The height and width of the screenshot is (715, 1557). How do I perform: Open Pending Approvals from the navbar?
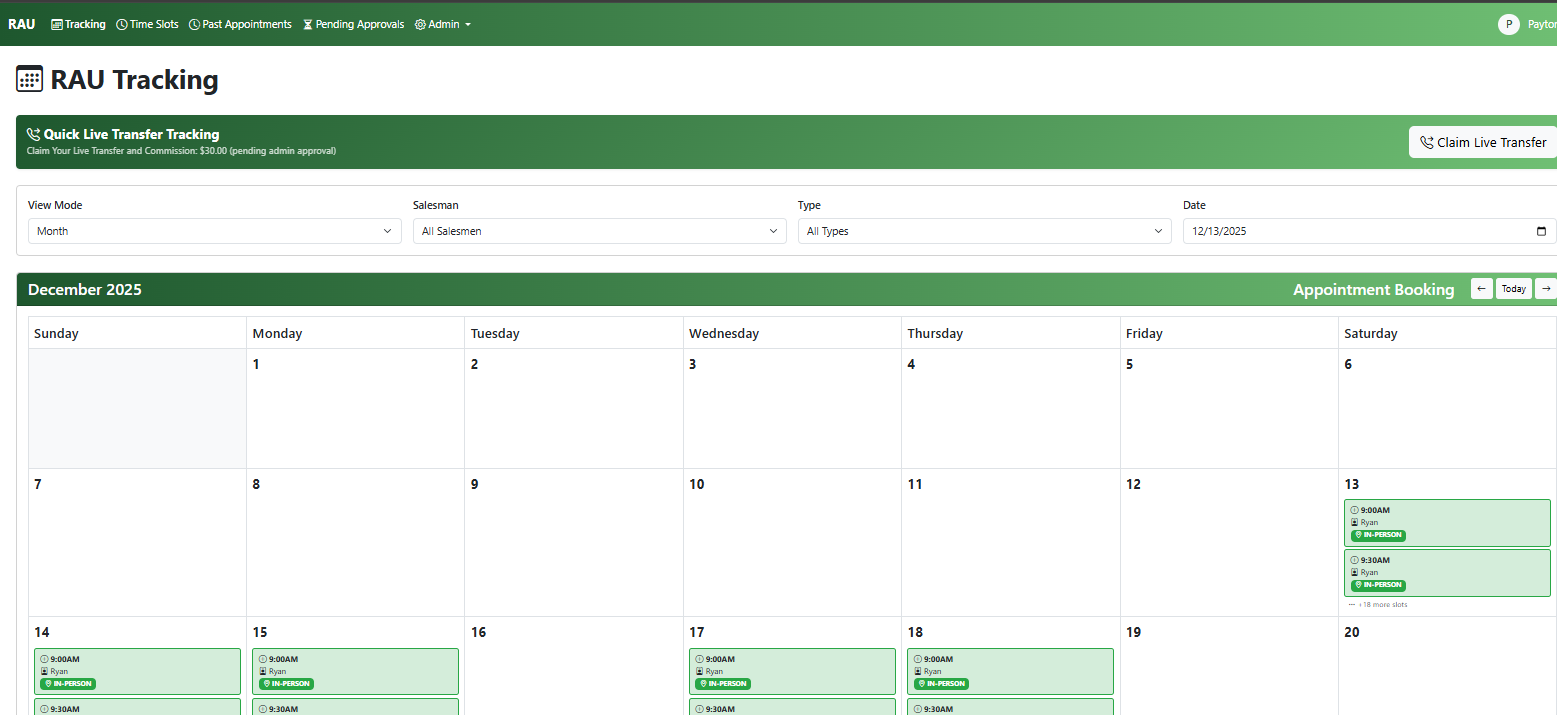click(x=353, y=24)
